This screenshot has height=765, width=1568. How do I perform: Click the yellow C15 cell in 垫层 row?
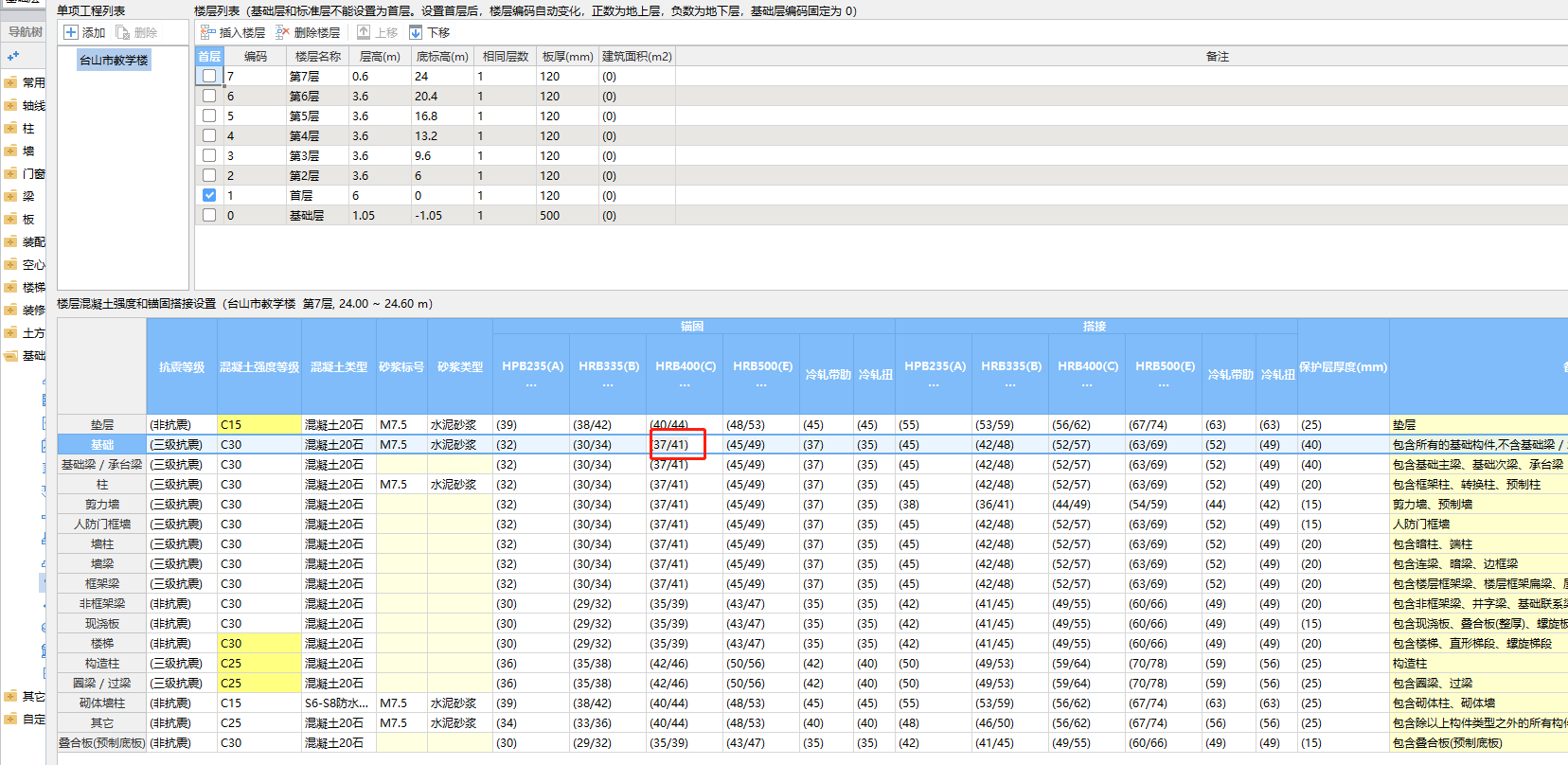pos(259,425)
